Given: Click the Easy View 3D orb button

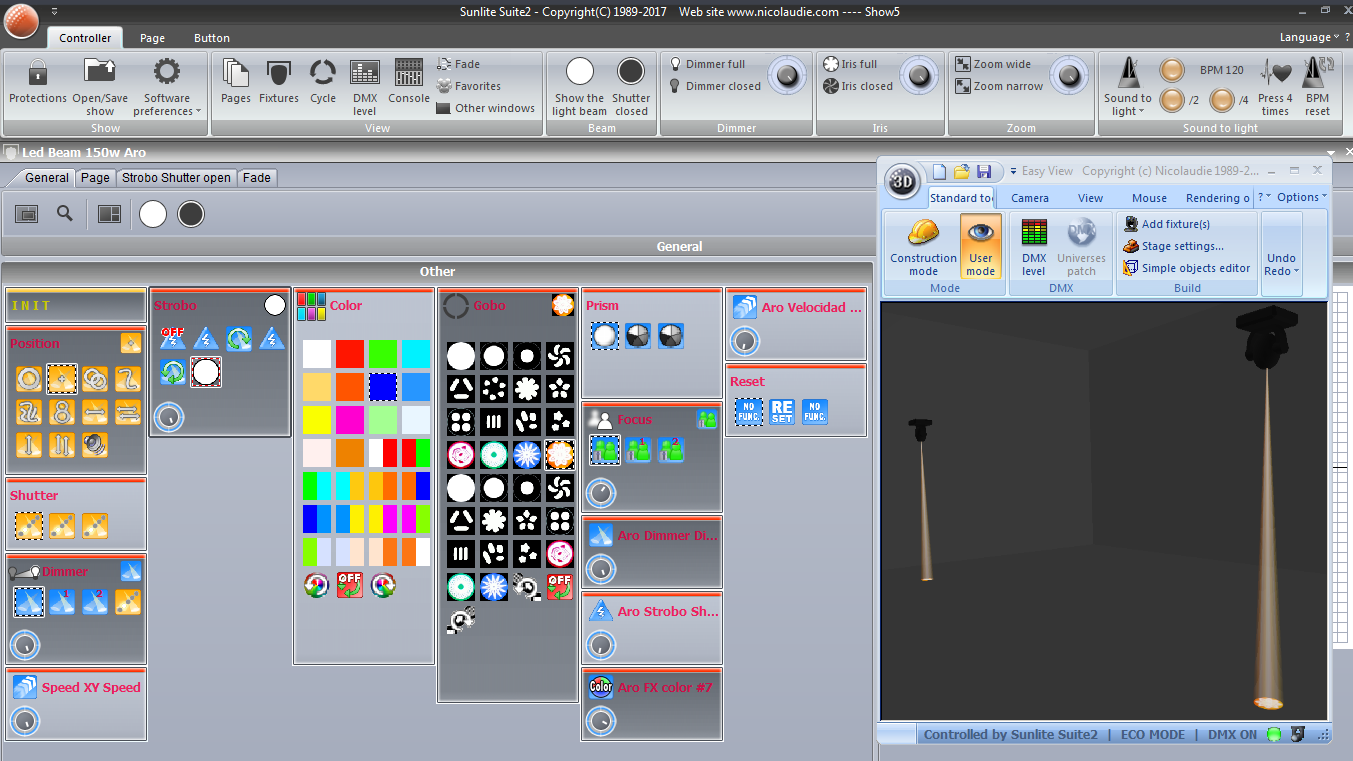Looking at the screenshot, I should pyautogui.click(x=904, y=180).
